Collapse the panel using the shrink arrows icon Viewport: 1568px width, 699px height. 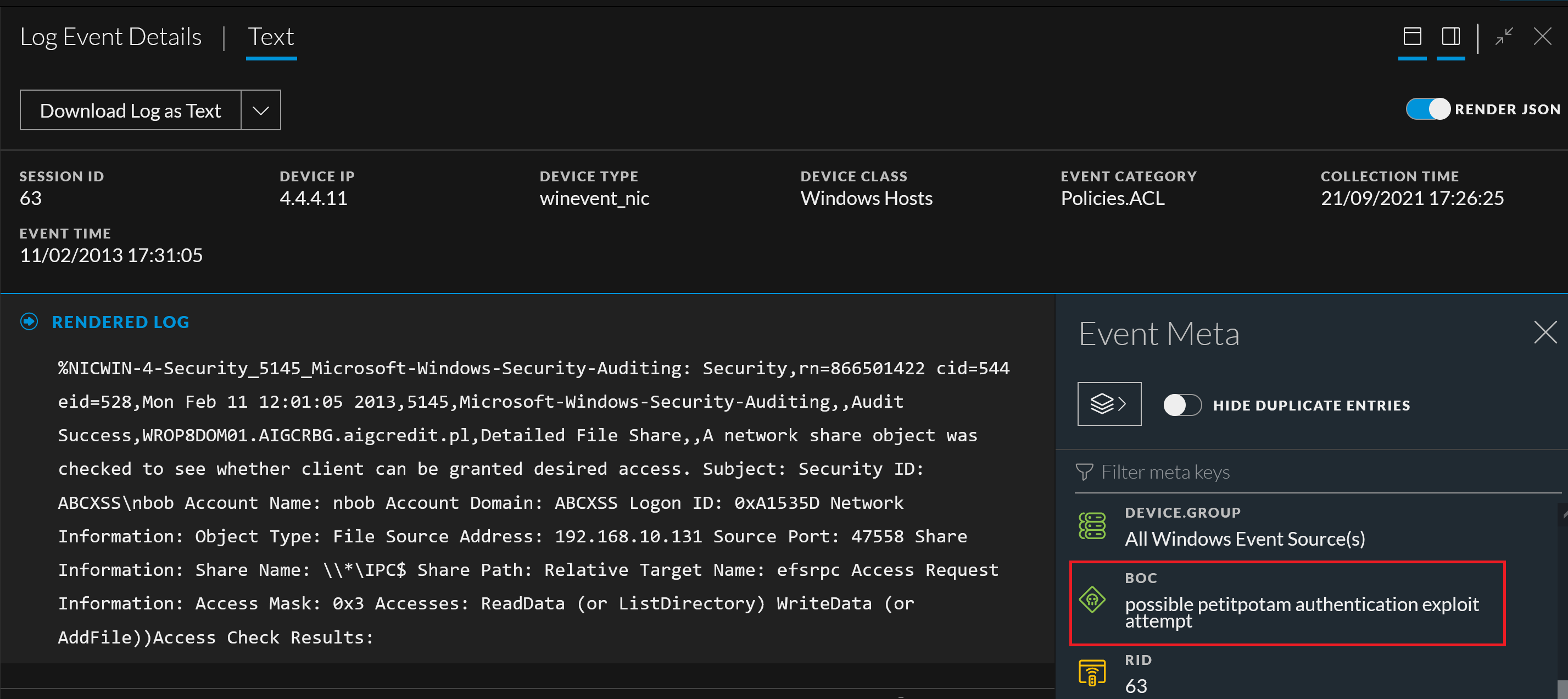pos(1504,36)
